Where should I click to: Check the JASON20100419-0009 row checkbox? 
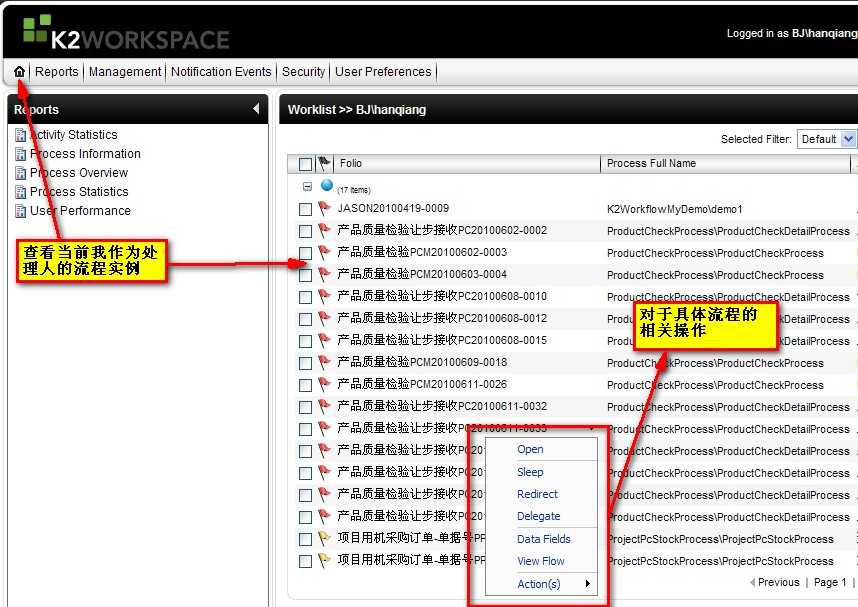pyautogui.click(x=305, y=209)
